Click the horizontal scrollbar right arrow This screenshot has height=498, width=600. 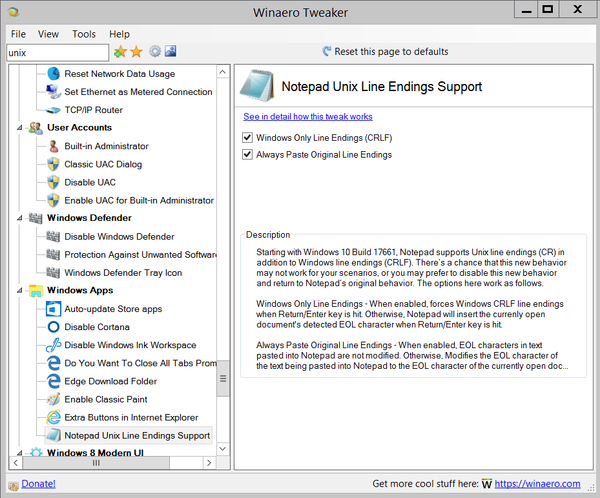pyautogui.click(x=209, y=463)
